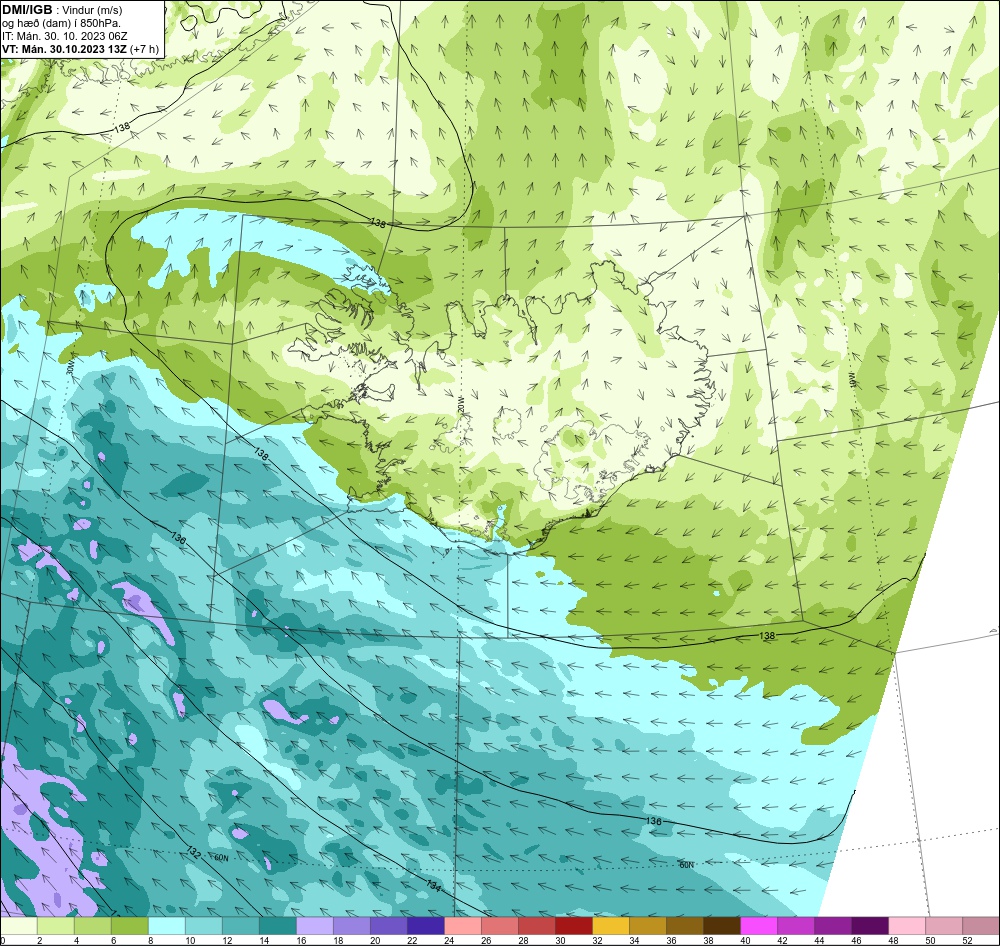
Task: Click the indigo swatch between 22 and 24
Action: pos(426,924)
